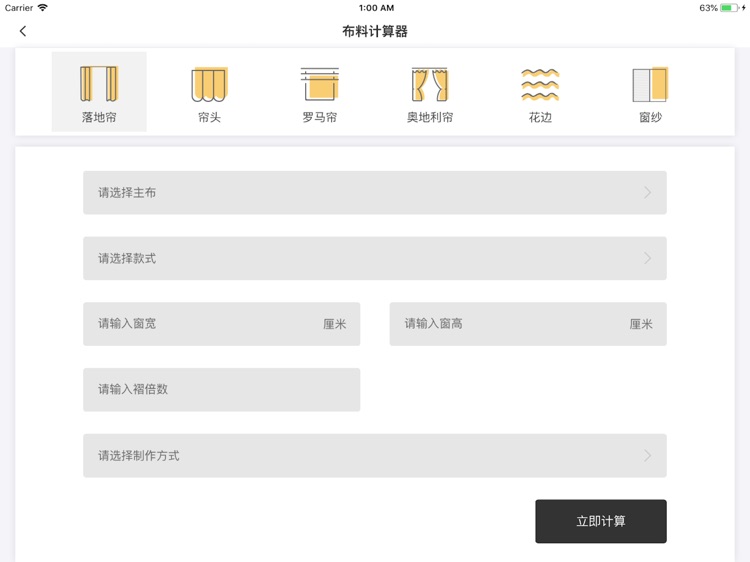Viewport: 750px width, 562px height.
Task: Focus the 请输入褶倍数 pleat multiplier field
Action: (x=221, y=389)
